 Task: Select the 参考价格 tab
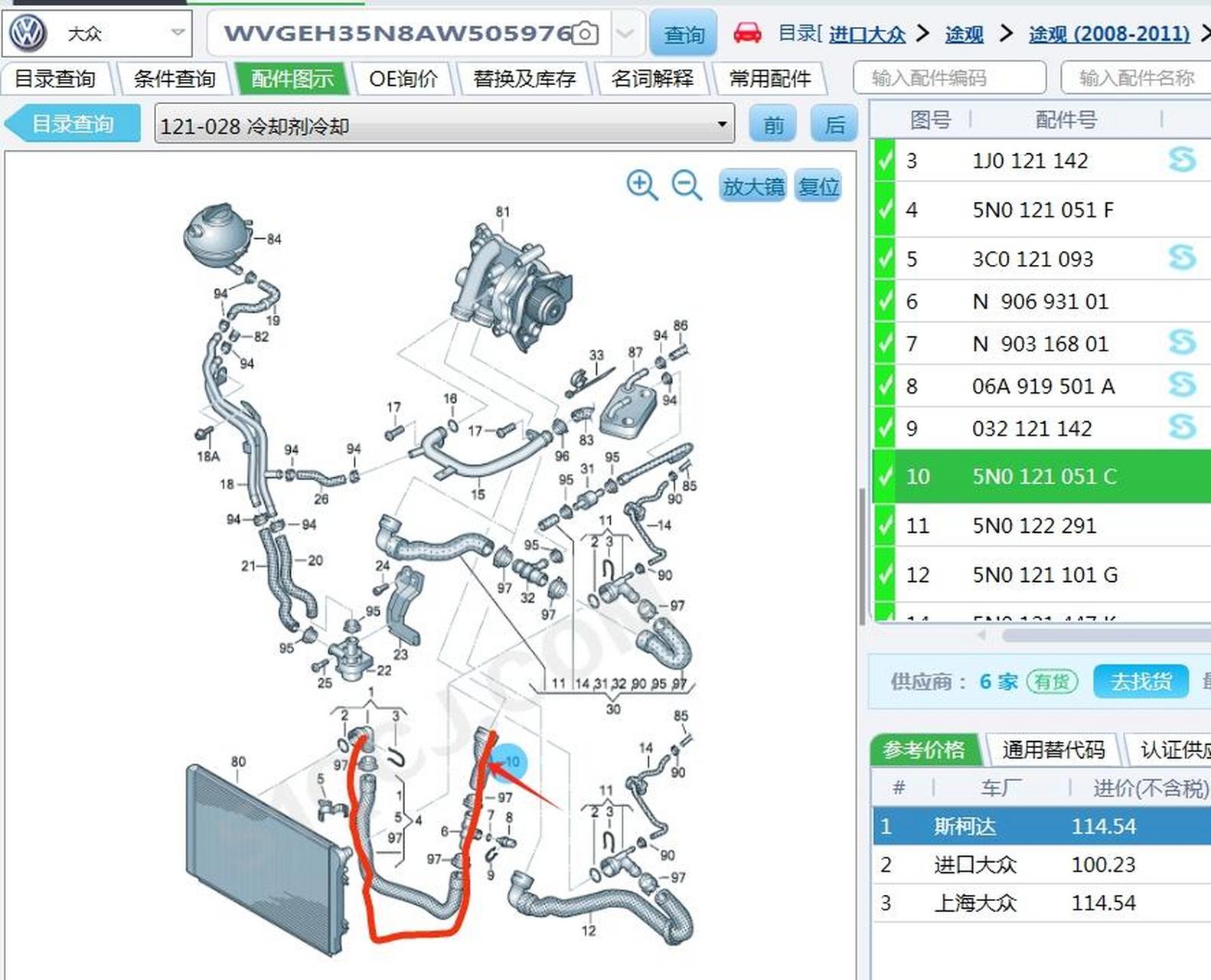[x=924, y=749]
